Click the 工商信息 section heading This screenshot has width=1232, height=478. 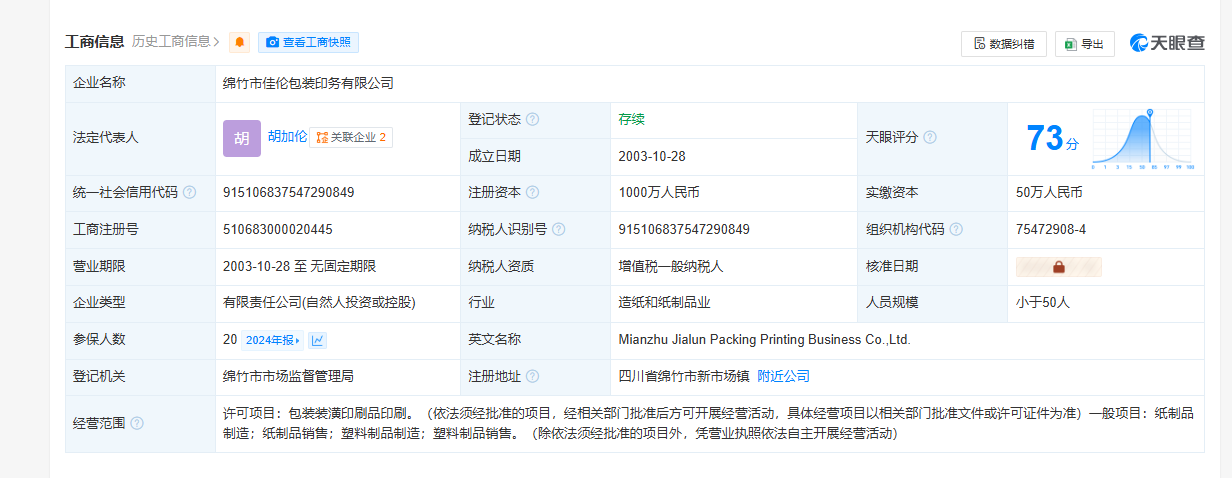[x=95, y=42]
